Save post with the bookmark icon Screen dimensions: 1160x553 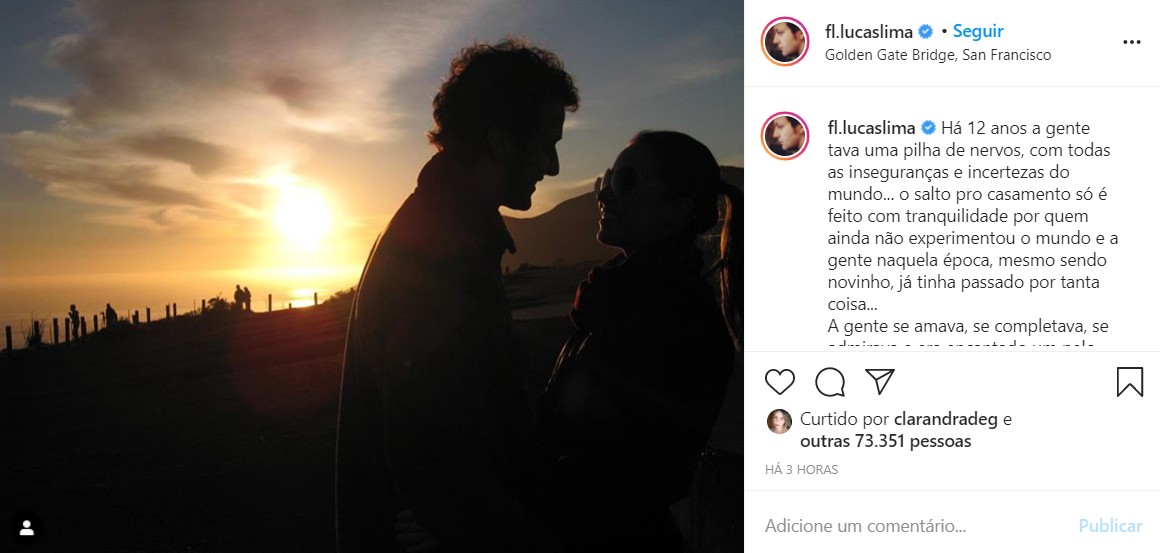click(x=1130, y=381)
